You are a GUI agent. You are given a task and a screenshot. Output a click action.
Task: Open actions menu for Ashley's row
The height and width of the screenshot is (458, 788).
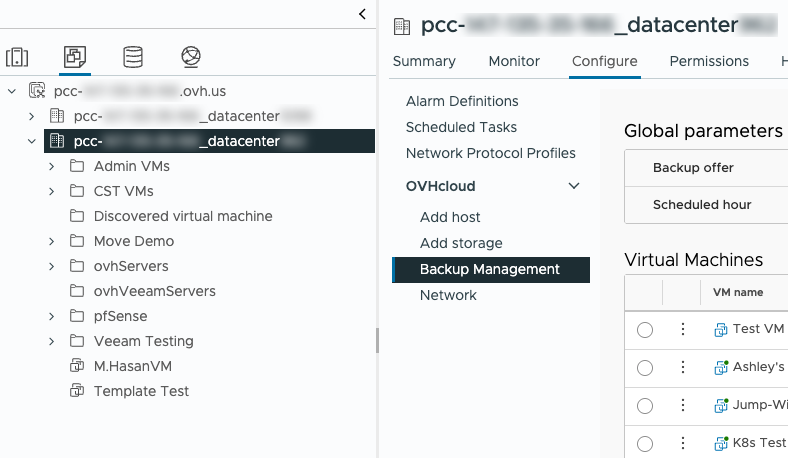pos(682,367)
